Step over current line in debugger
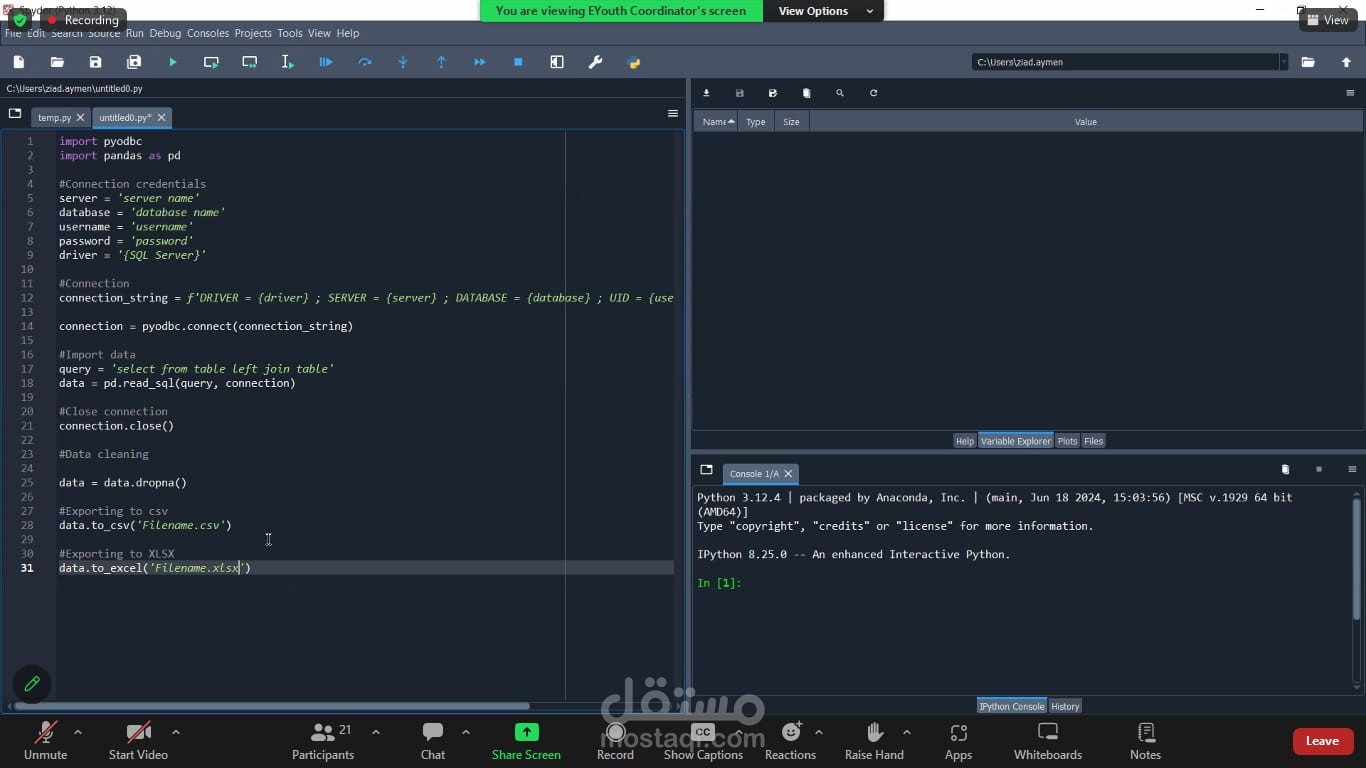The width and height of the screenshot is (1366, 768). [x=365, y=62]
